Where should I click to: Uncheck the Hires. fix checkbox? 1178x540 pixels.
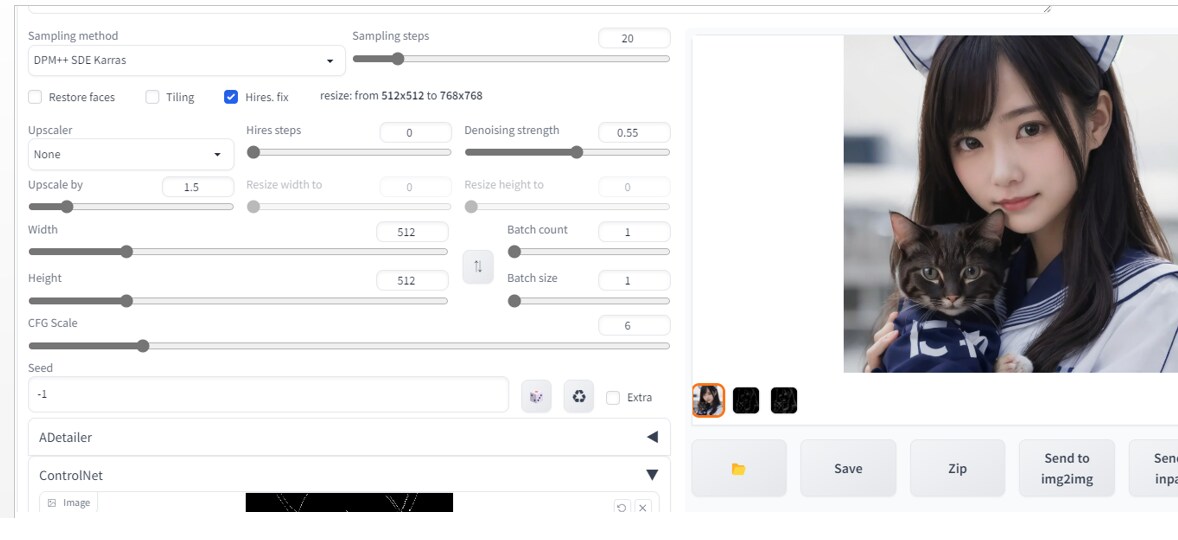pos(231,97)
